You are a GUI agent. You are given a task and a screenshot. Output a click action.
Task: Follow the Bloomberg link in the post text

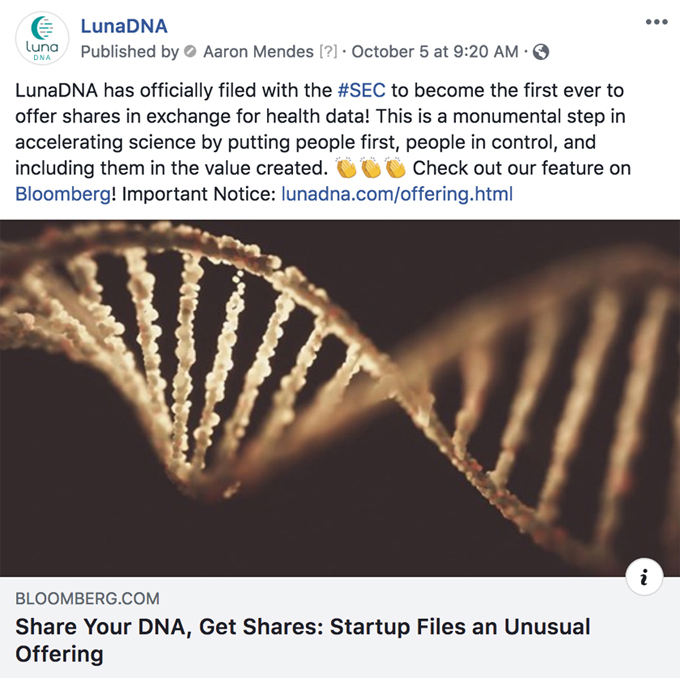pyautogui.click(x=62, y=193)
